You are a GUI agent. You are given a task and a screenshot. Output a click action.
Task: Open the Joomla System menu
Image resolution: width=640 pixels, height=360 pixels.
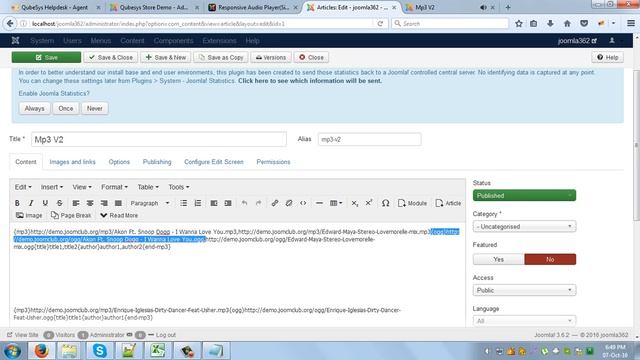[x=42, y=40]
